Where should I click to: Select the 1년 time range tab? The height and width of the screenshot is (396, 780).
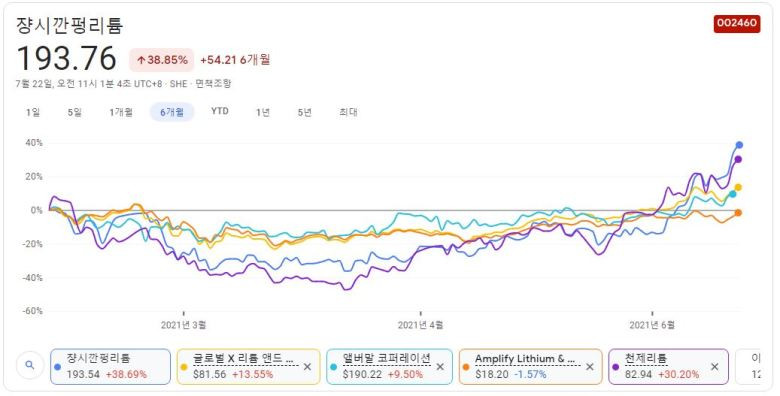[x=263, y=112]
